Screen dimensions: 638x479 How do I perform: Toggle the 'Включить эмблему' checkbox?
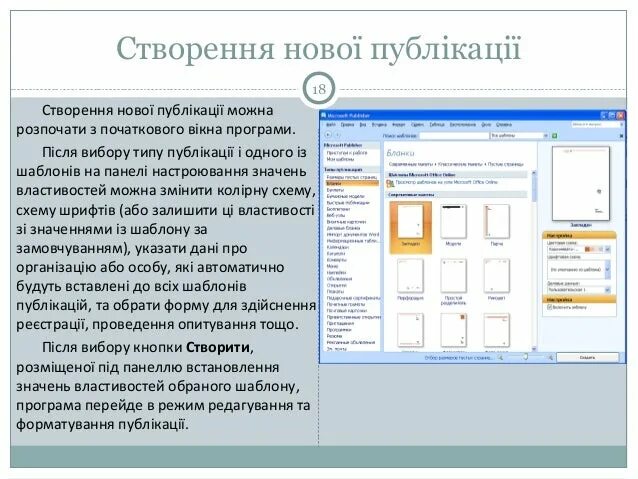coord(550,307)
